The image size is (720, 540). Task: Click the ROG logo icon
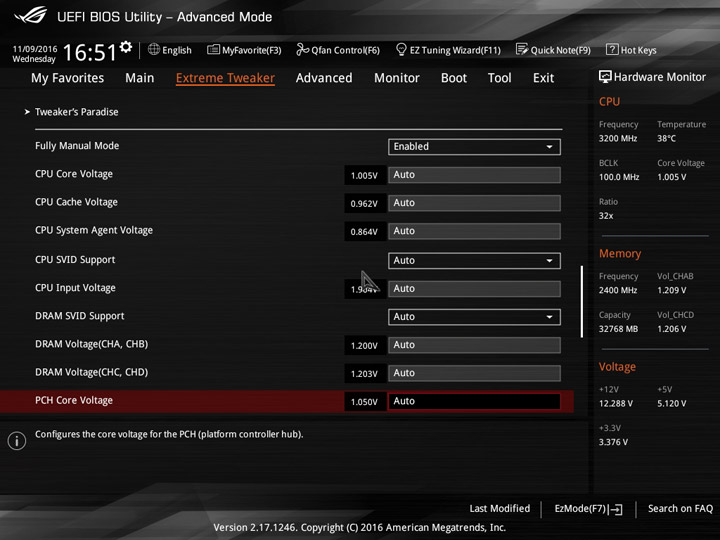point(30,15)
